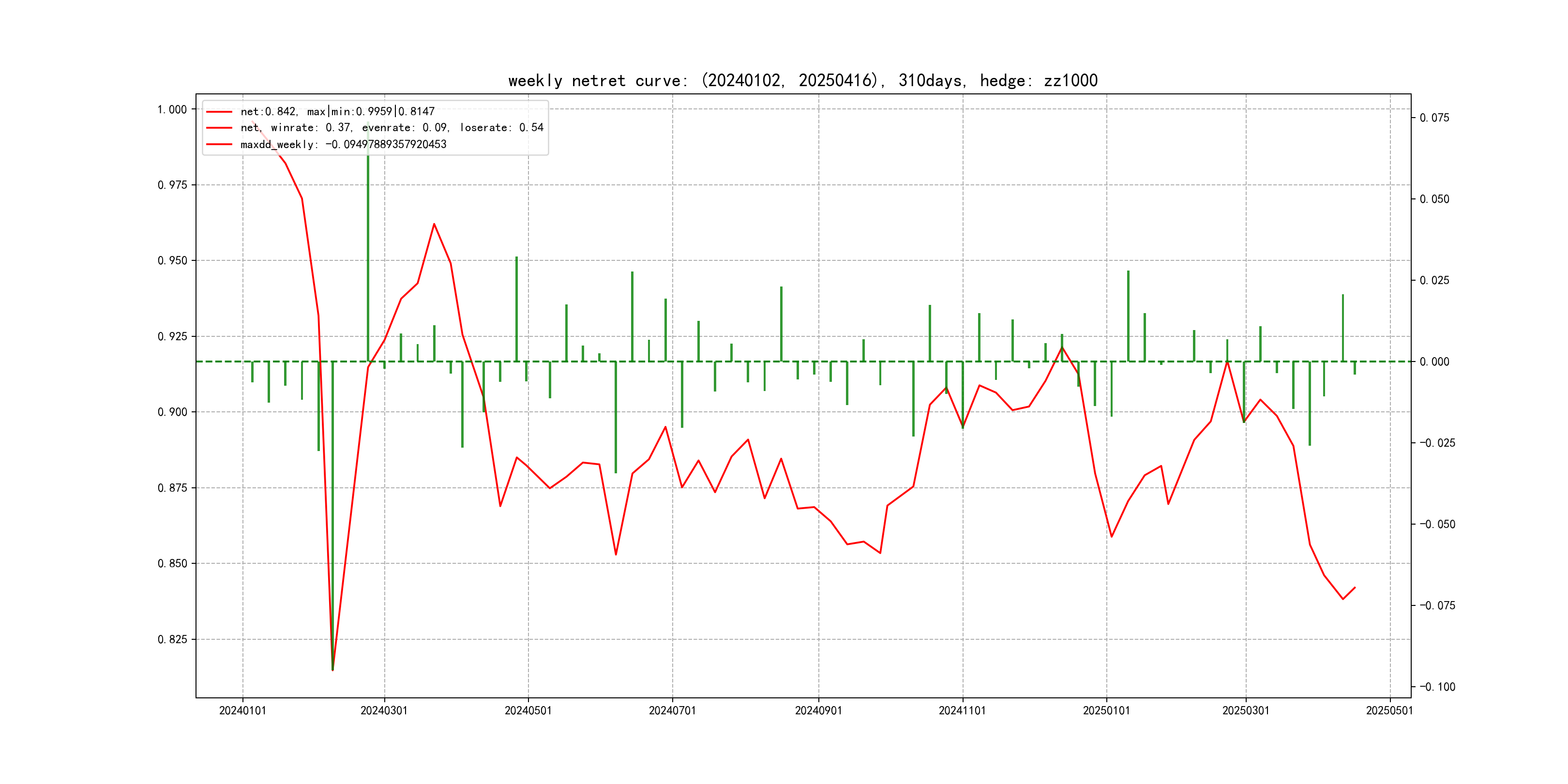Click x-axis date label 20240301
Viewport: 1568px width, 784px height.
(384, 710)
